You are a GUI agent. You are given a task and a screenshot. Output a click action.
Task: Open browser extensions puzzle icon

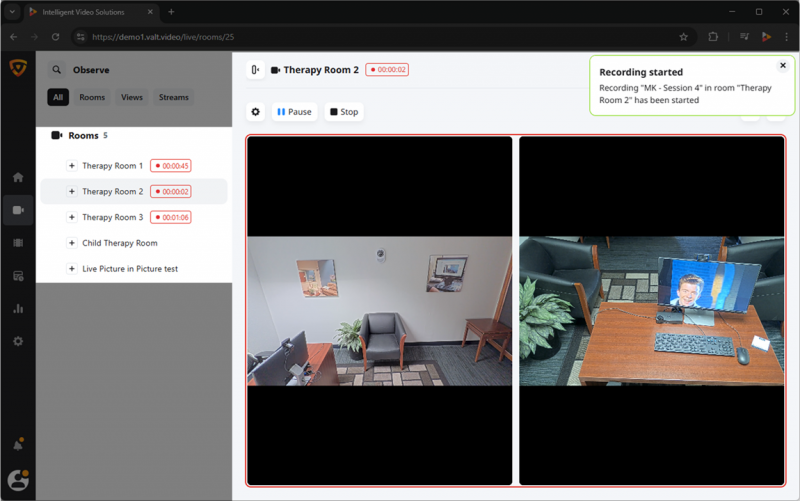pos(713,37)
